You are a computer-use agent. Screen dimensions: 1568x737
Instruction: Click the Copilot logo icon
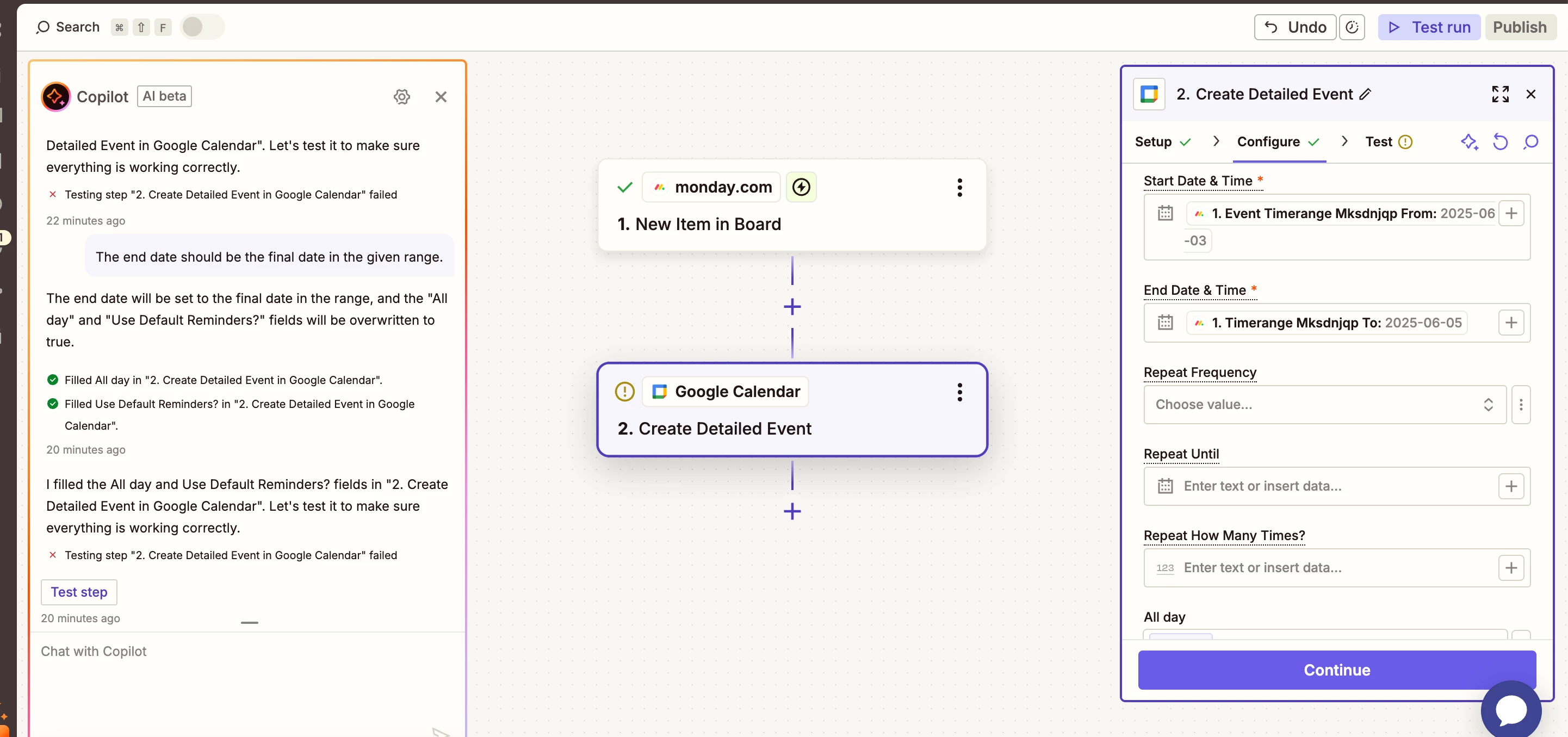pos(55,97)
